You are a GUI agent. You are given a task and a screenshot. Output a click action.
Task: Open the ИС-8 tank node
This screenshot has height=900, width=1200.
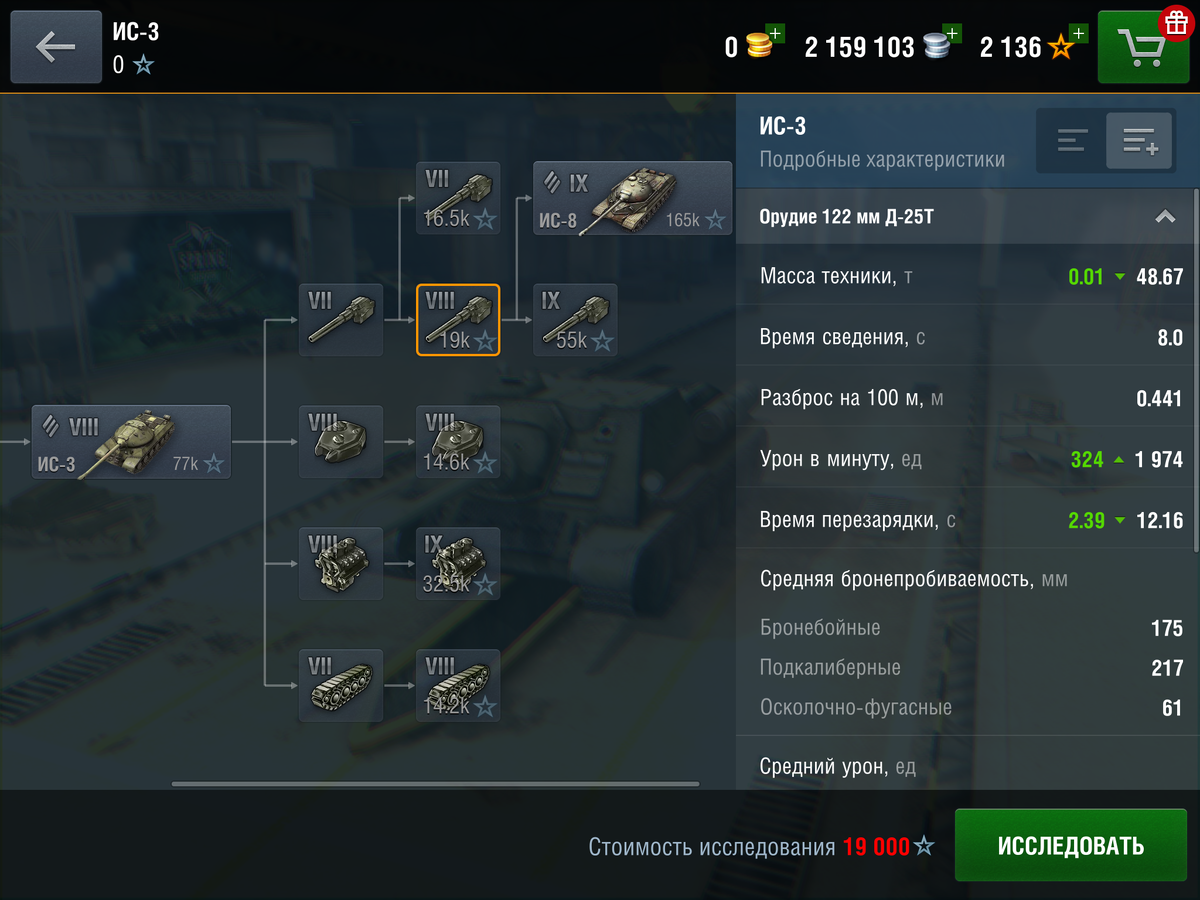tap(633, 198)
